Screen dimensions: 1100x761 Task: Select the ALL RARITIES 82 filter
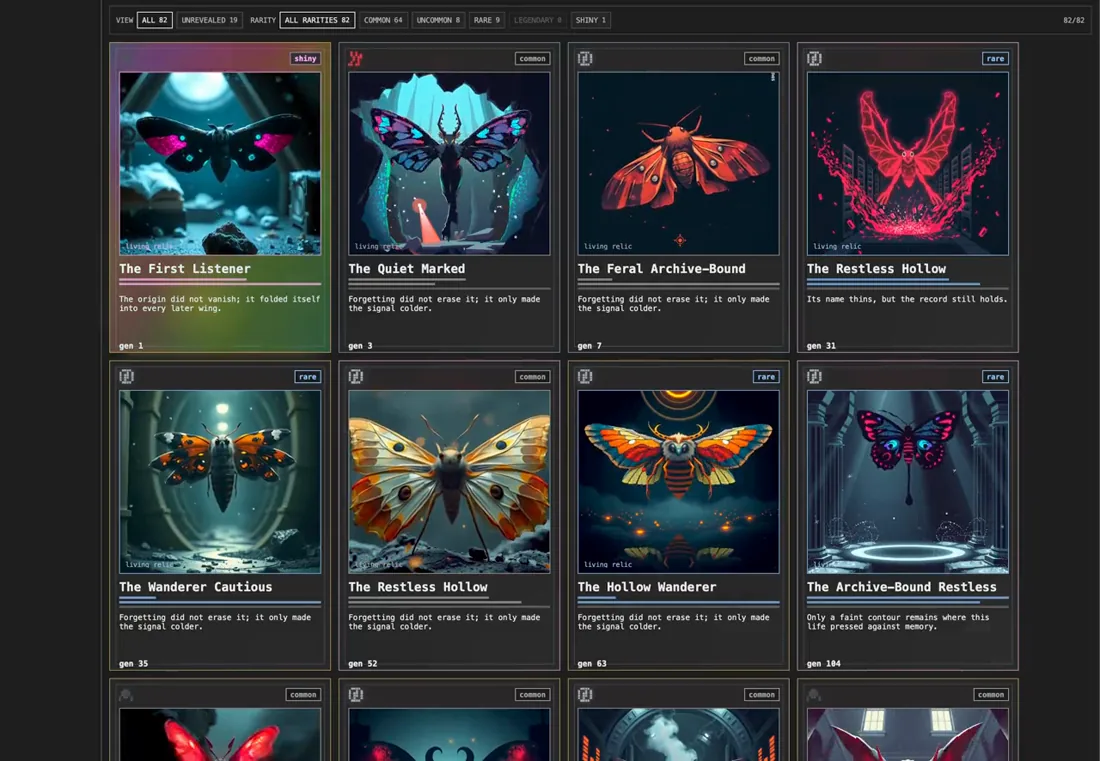click(317, 20)
